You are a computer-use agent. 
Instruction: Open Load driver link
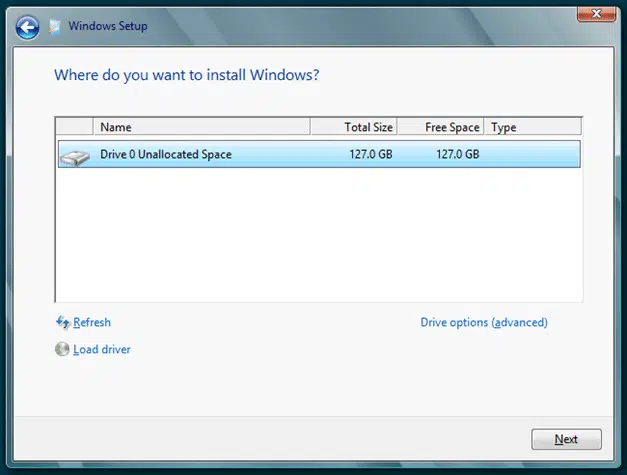click(102, 349)
